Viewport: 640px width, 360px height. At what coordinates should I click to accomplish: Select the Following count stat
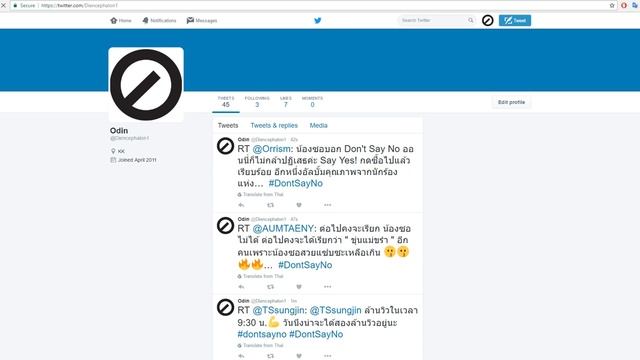257,102
